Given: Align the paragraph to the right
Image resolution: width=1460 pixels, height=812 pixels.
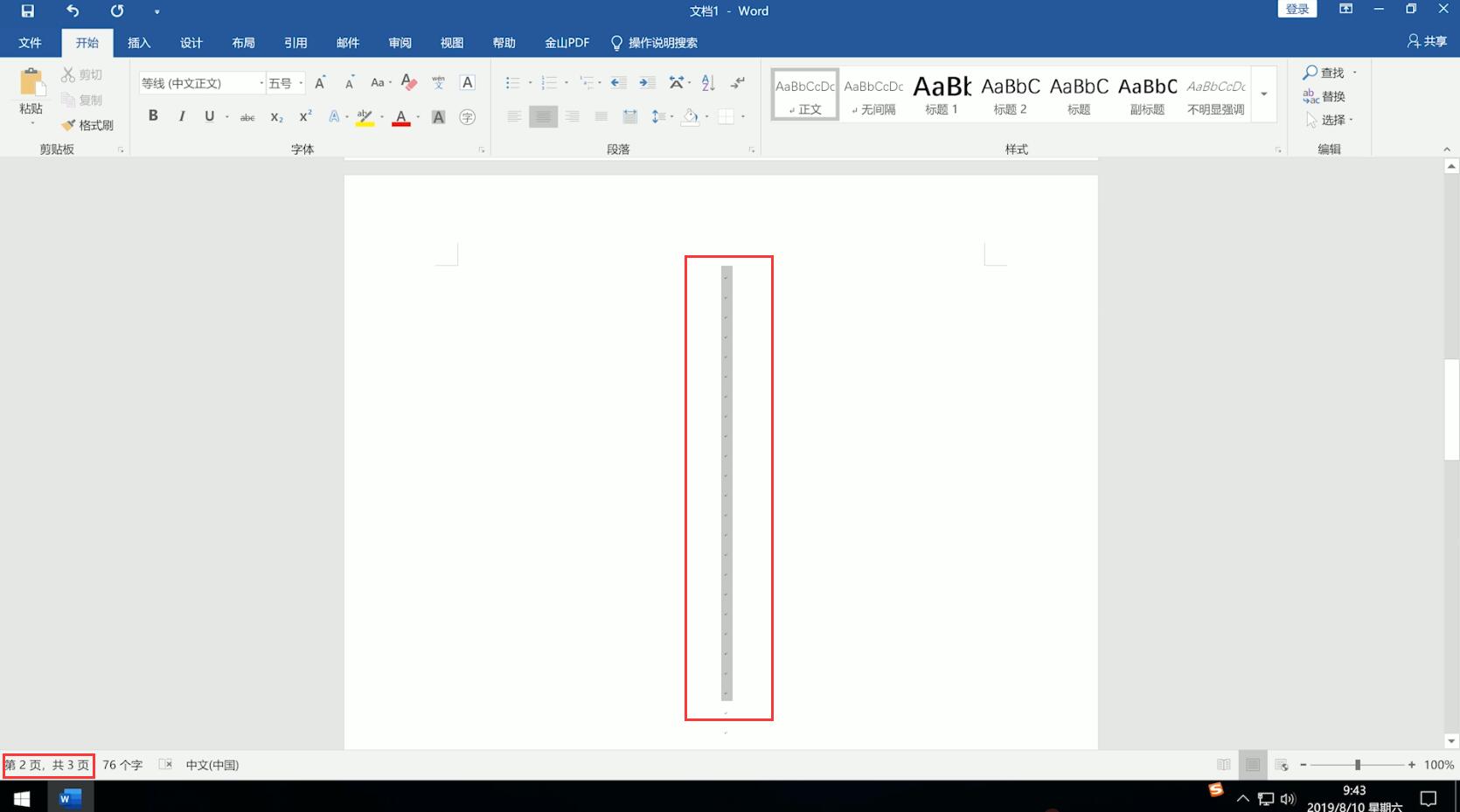Looking at the screenshot, I should click(x=572, y=116).
